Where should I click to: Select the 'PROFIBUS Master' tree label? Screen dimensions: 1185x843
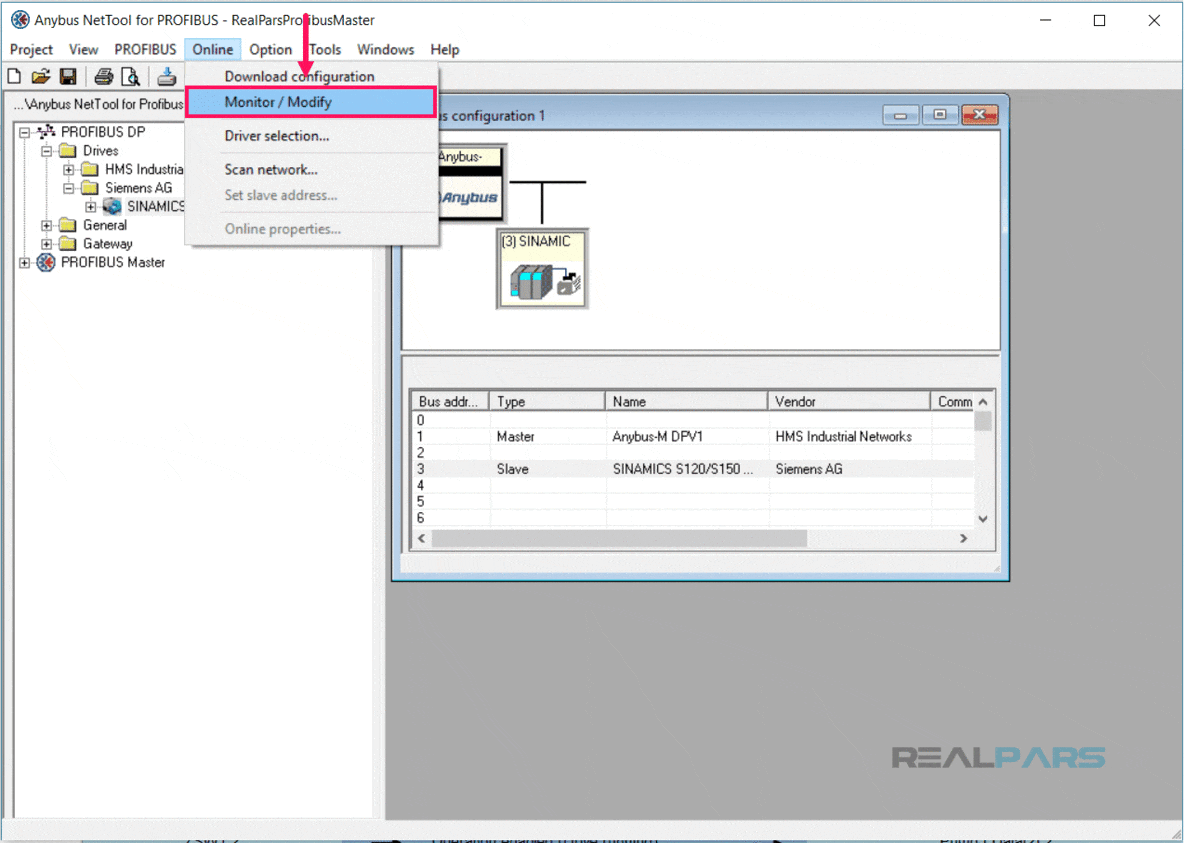click(x=113, y=262)
